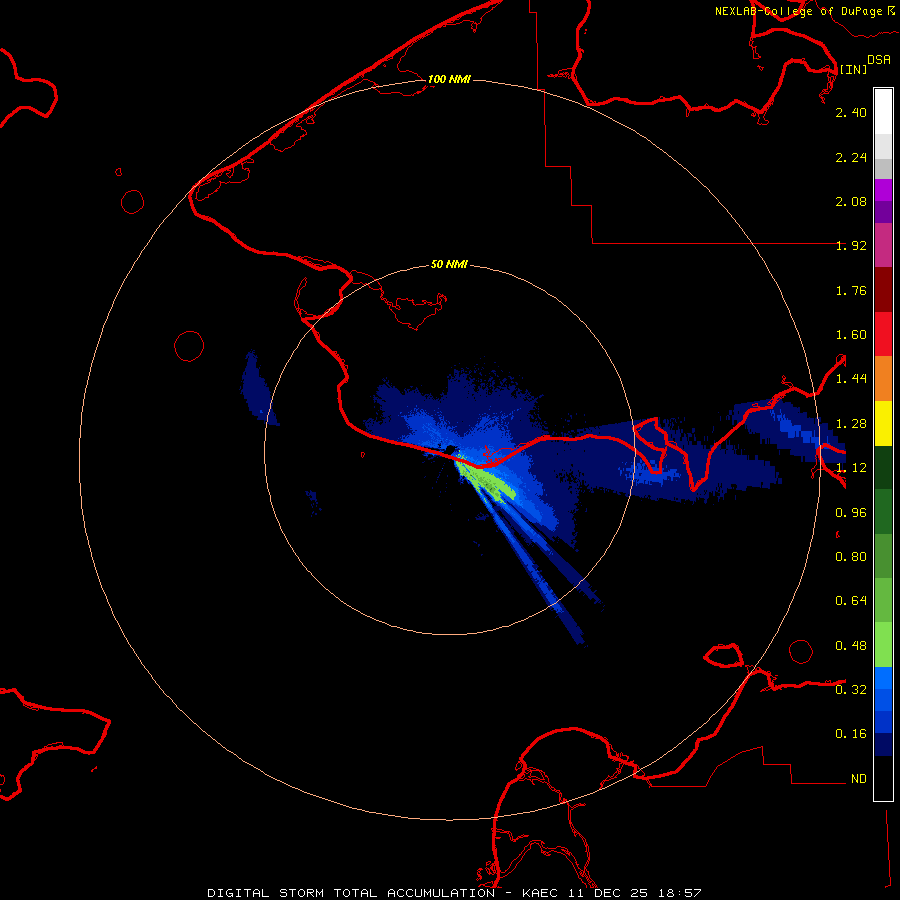The height and width of the screenshot is (900, 900).
Task: Select the dark purple legend swatch below 2.08
Action: click(883, 212)
